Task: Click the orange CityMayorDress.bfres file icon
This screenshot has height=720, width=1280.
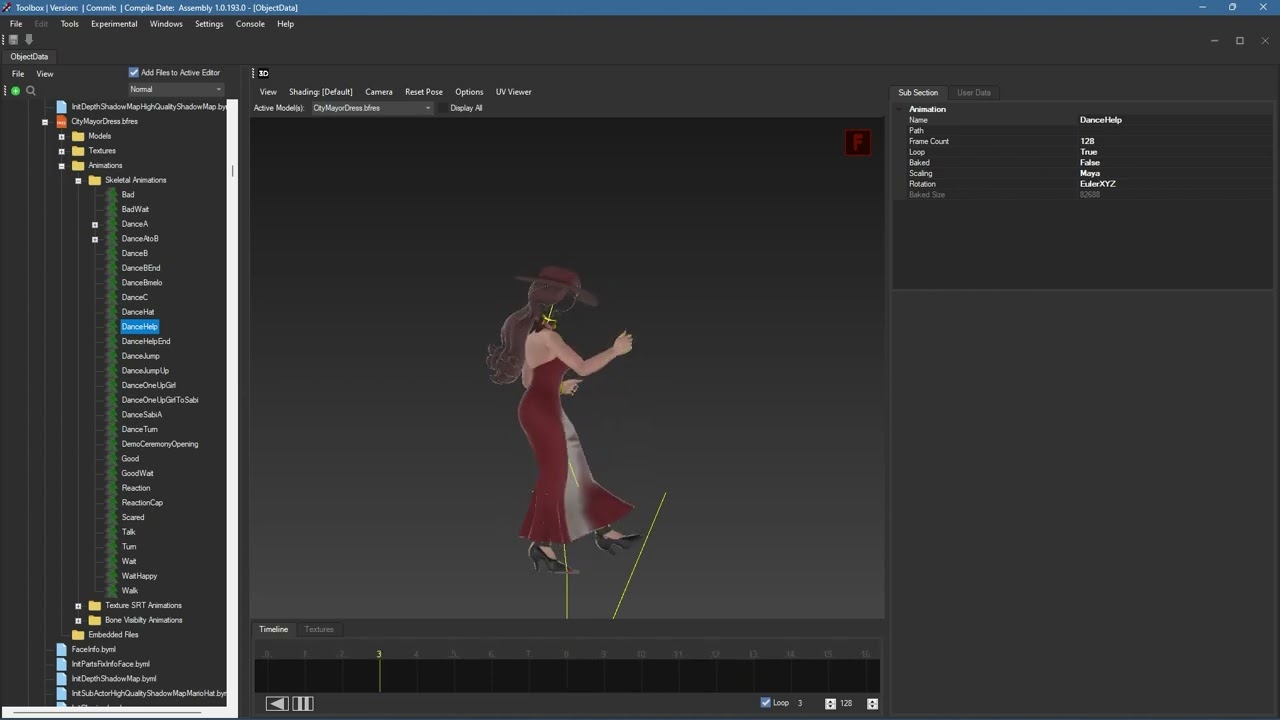Action: tap(61, 121)
